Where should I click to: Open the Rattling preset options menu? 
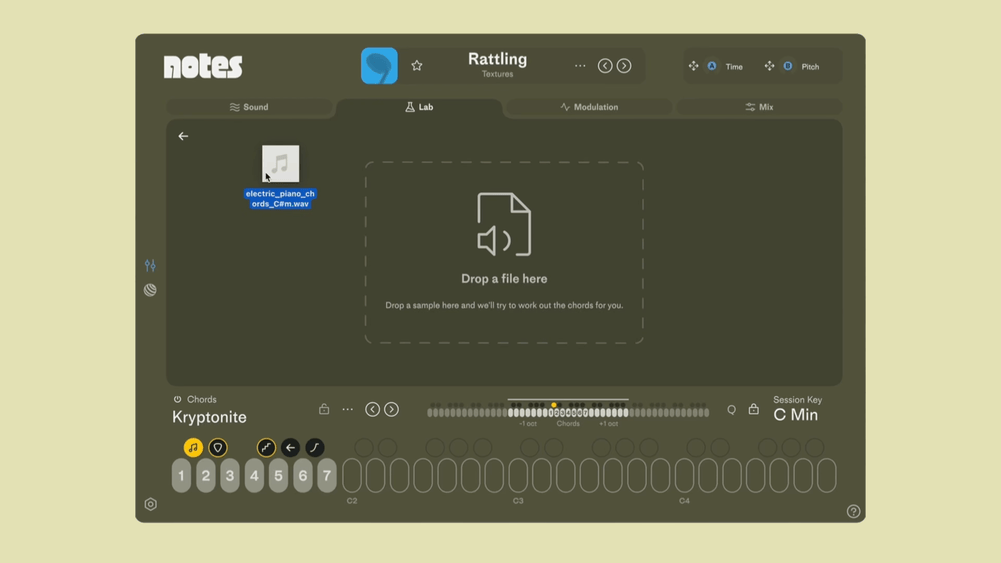[x=580, y=66]
